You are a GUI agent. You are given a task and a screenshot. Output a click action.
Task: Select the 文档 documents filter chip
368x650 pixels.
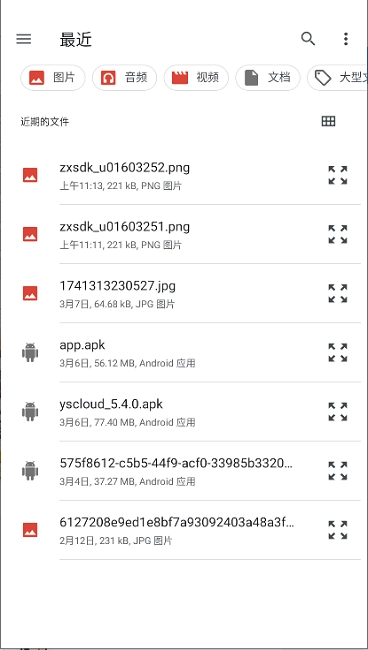click(268, 78)
